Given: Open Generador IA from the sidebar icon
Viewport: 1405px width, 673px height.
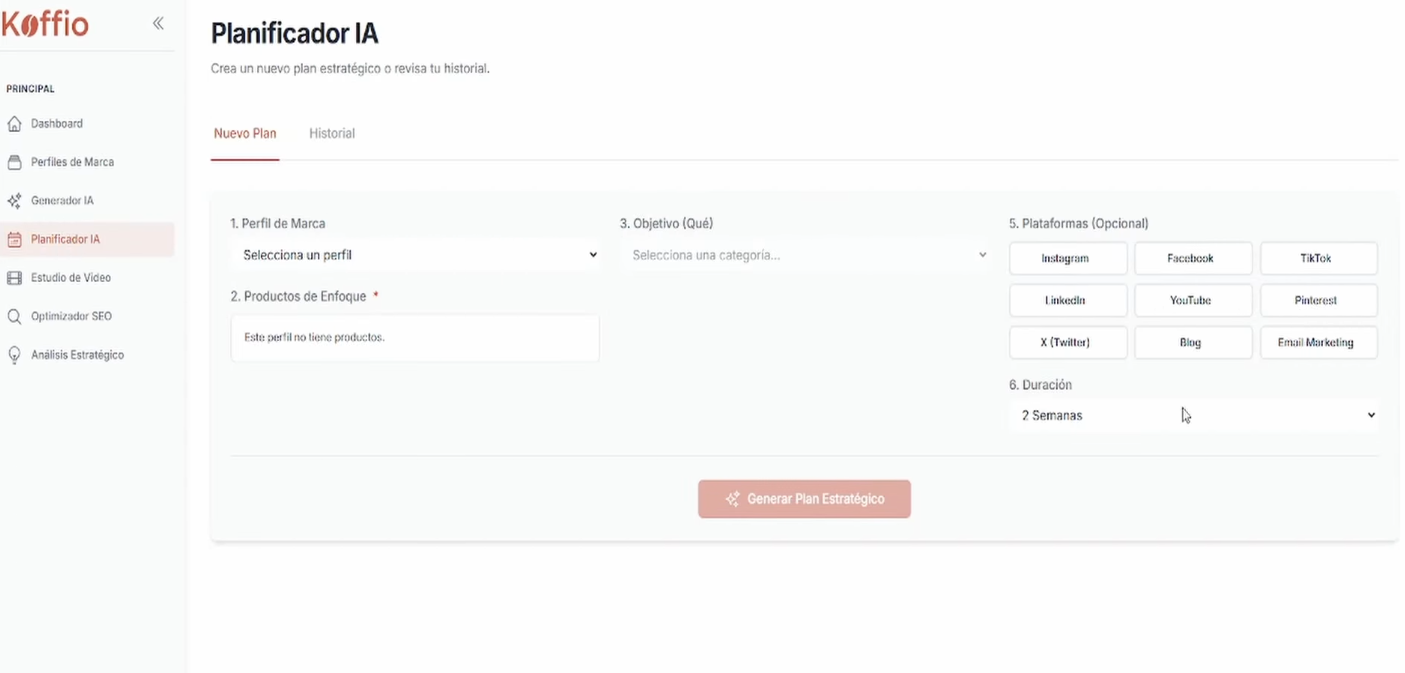Looking at the screenshot, I should (14, 200).
